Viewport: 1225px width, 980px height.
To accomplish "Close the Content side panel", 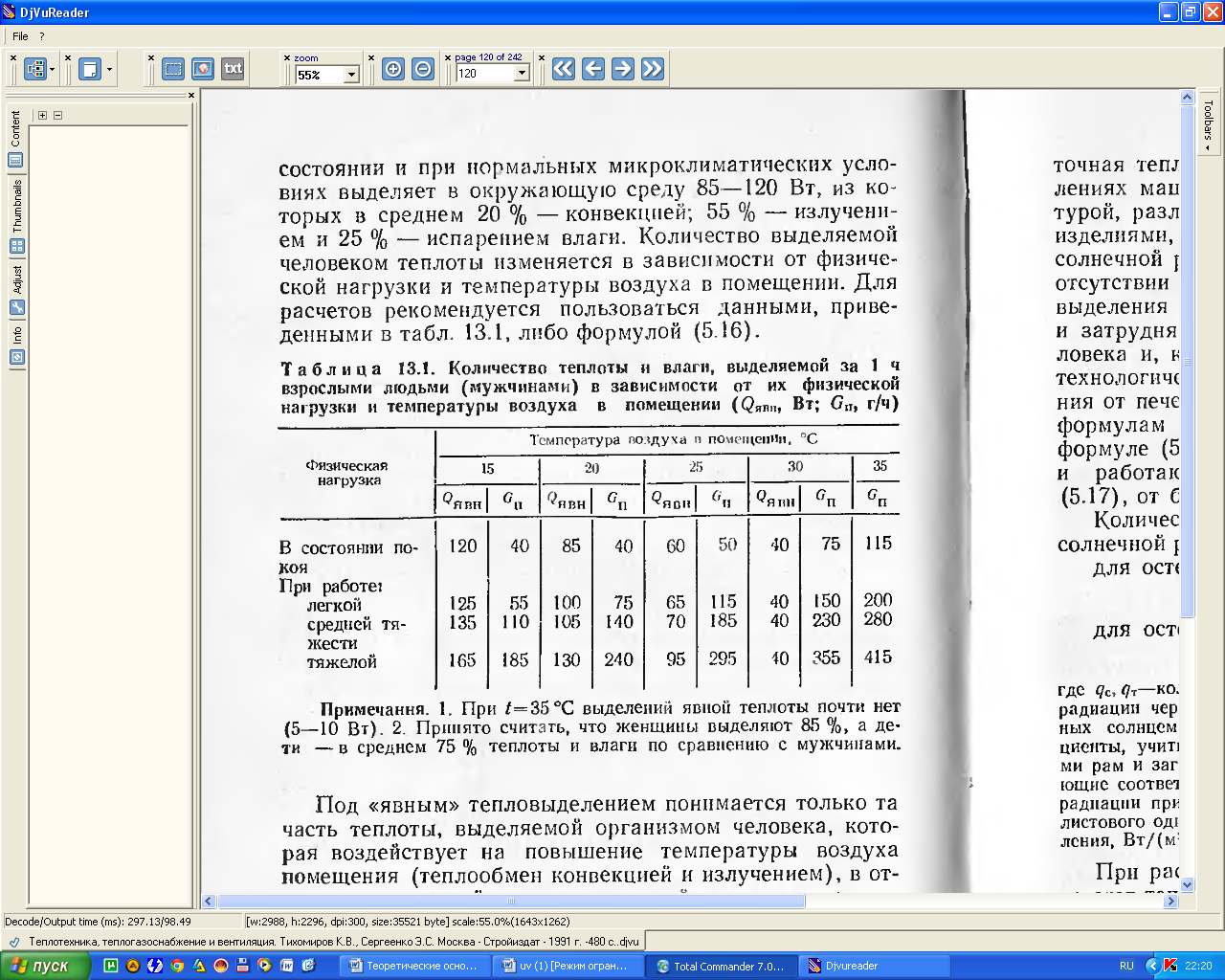I will pyautogui.click(x=191, y=95).
